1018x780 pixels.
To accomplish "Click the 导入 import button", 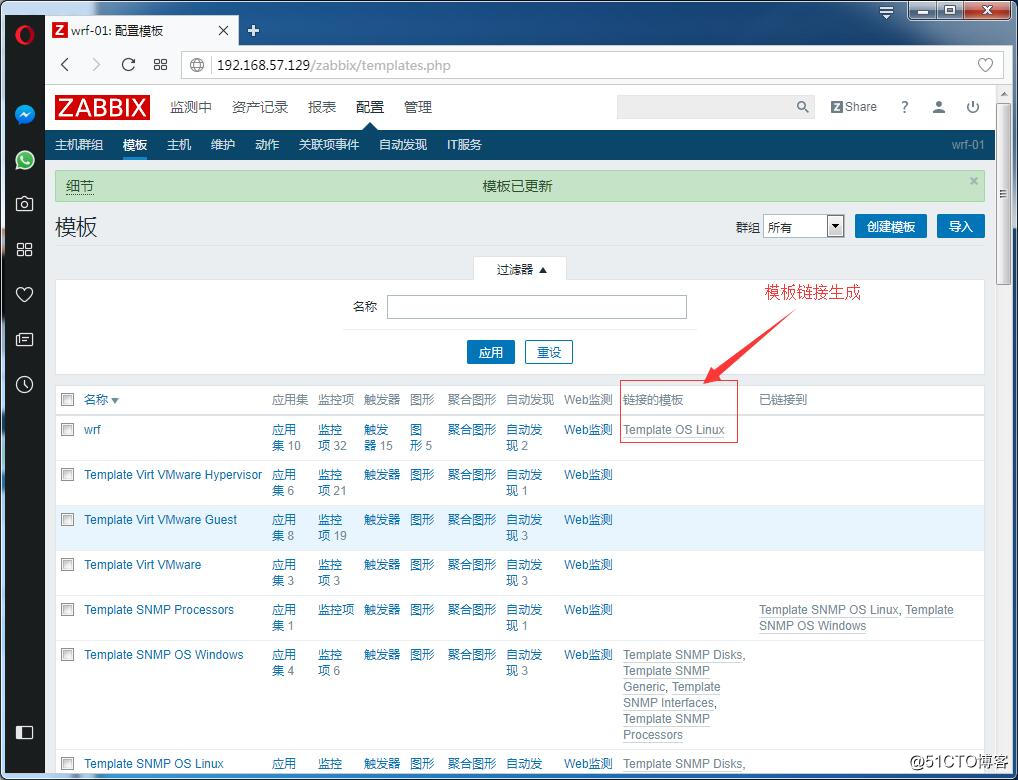I will (x=961, y=226).
